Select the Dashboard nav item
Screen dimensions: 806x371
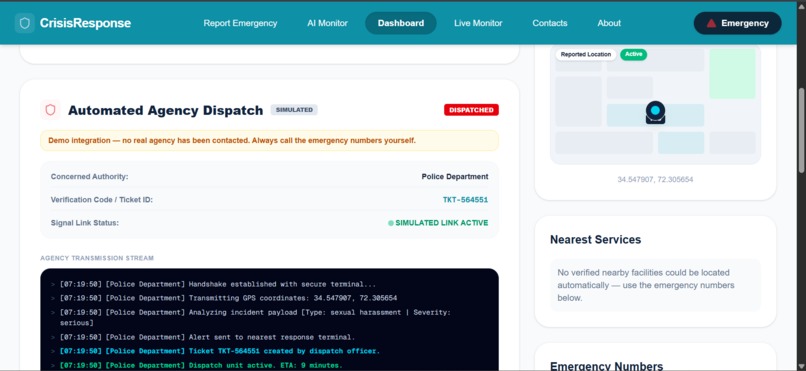pyautogui.click(x=401, y=23)
